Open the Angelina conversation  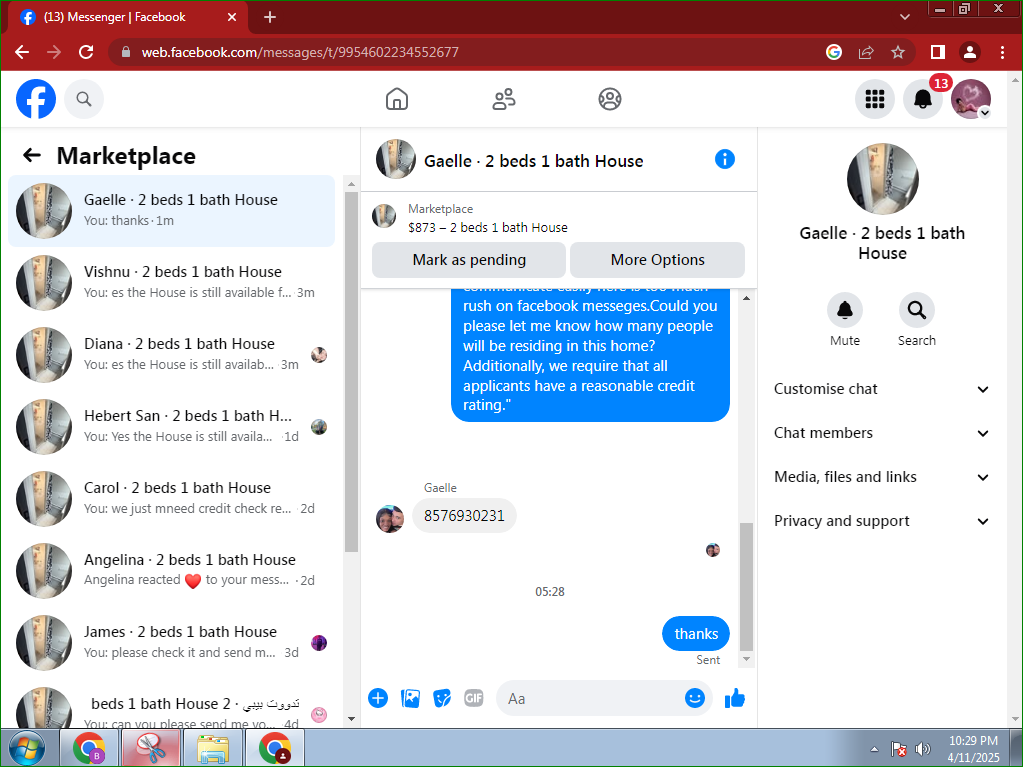(172, 570)
